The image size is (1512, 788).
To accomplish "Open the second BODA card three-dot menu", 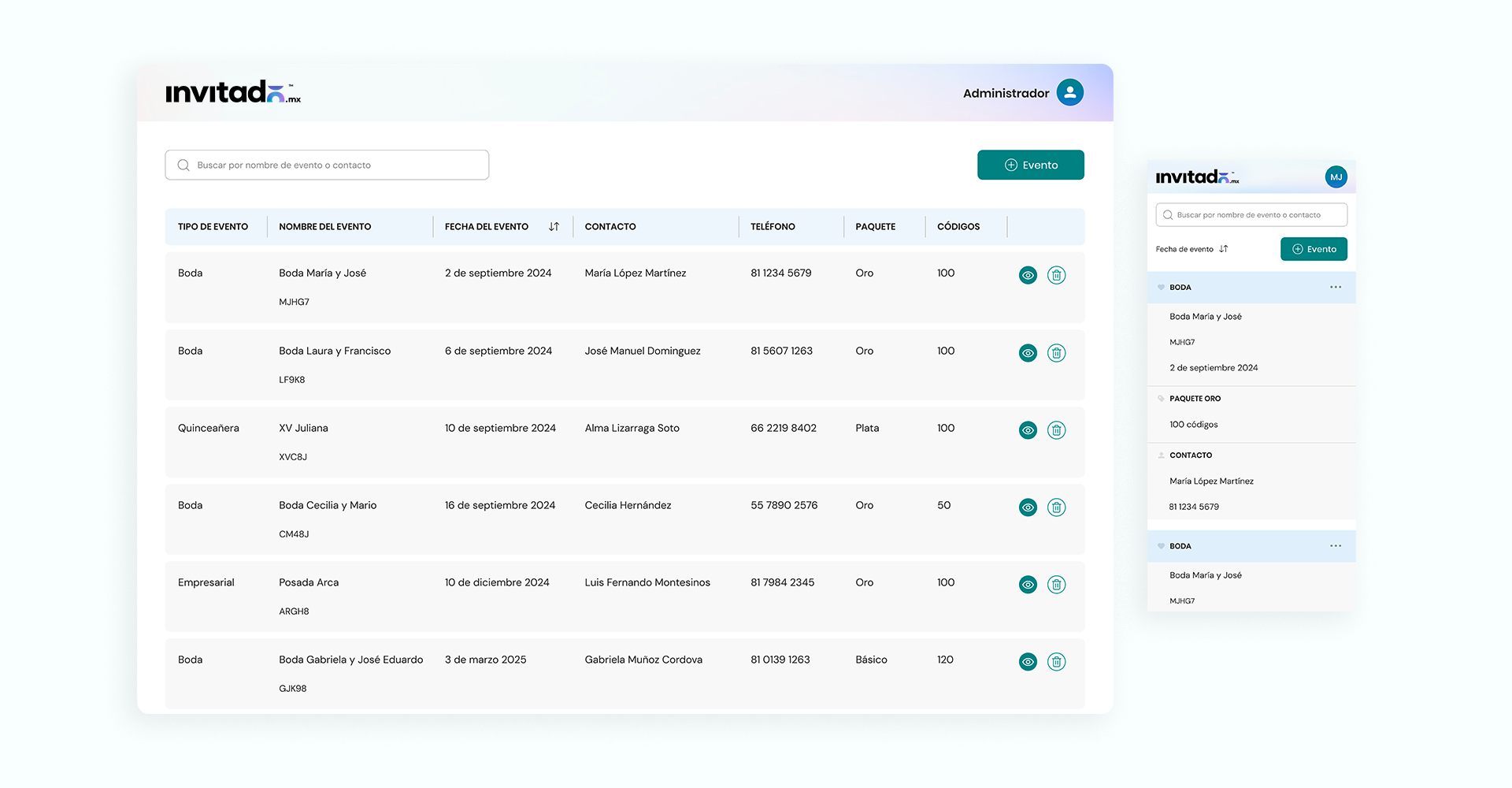I will tap(1336, 546).
